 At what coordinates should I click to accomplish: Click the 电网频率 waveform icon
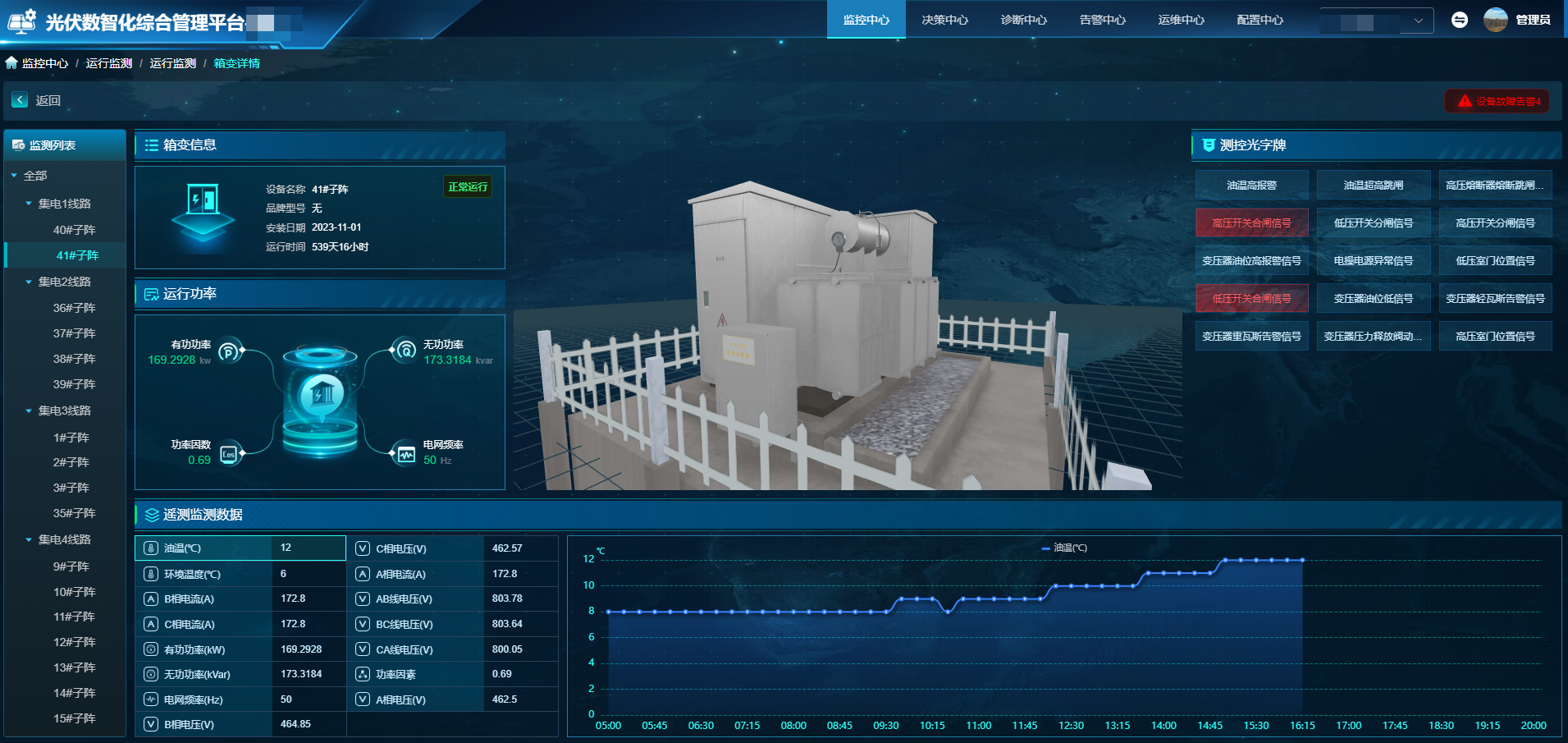pyautogui.click(x=405, y=454)
